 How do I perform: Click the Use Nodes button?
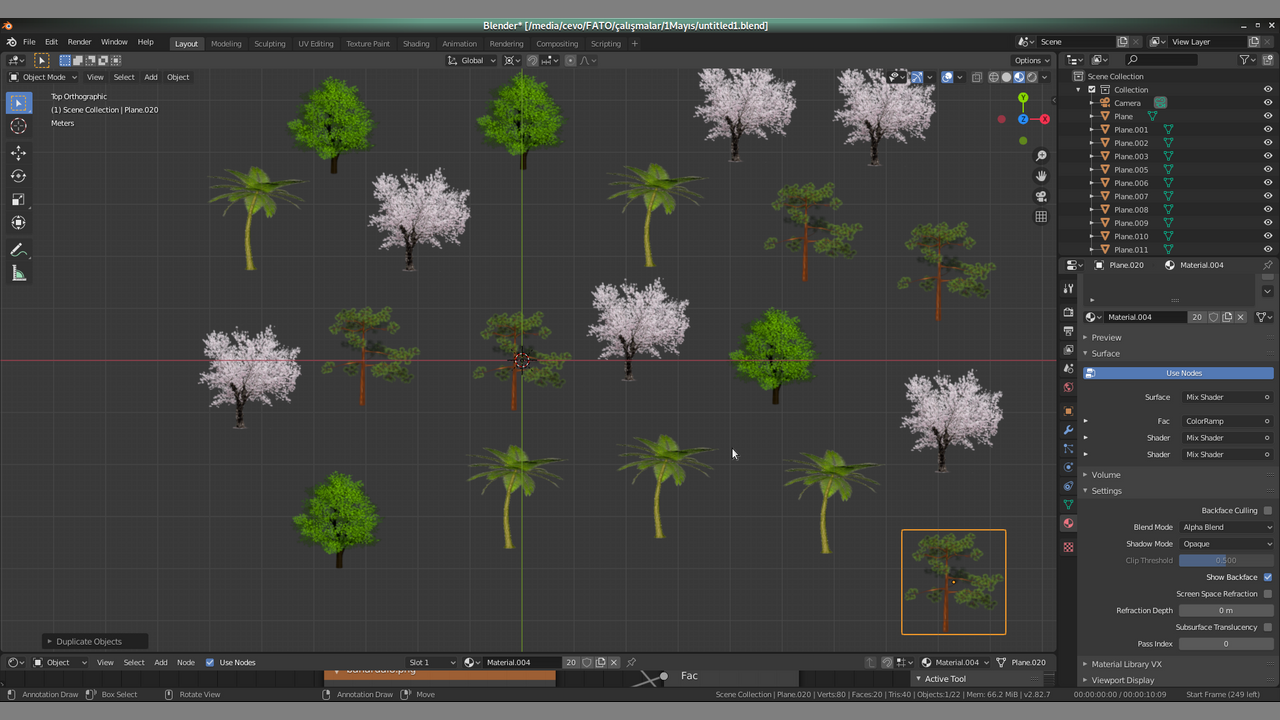(x=1183, y=373)
